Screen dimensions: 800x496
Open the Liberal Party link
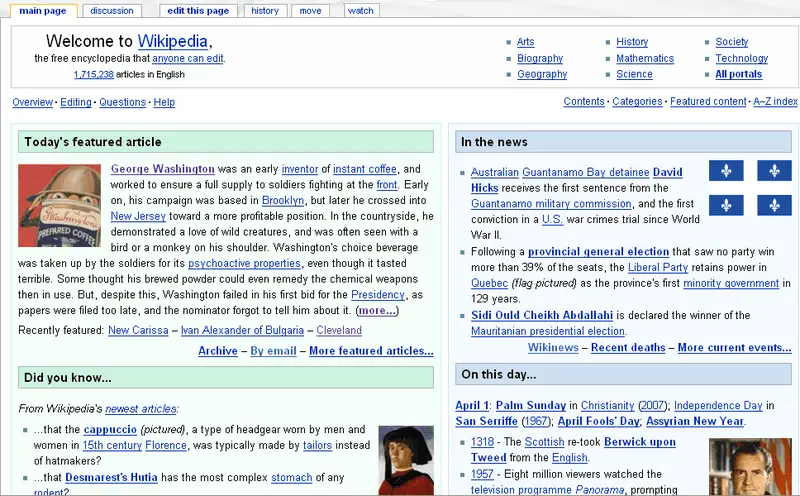tap(658, 267)
